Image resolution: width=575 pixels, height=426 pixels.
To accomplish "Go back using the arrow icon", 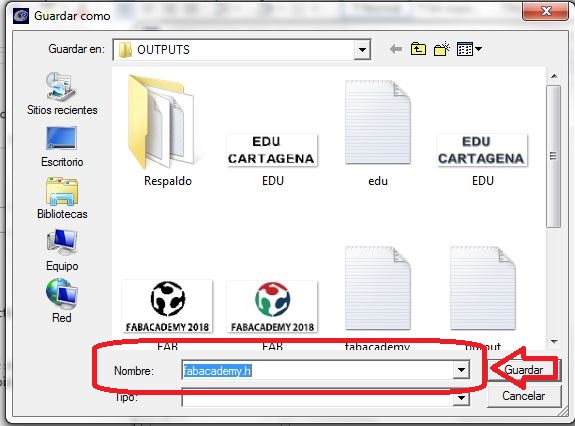I will click(396, 49).
